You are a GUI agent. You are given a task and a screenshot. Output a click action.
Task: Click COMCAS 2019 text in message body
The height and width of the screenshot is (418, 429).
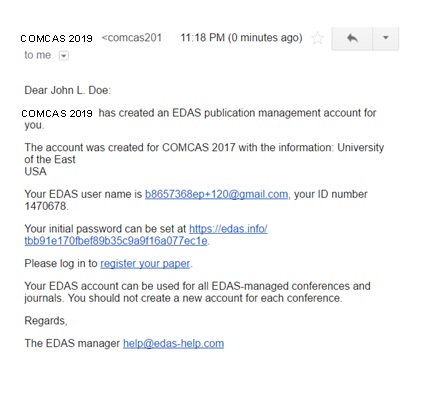[x=57, y=113]
